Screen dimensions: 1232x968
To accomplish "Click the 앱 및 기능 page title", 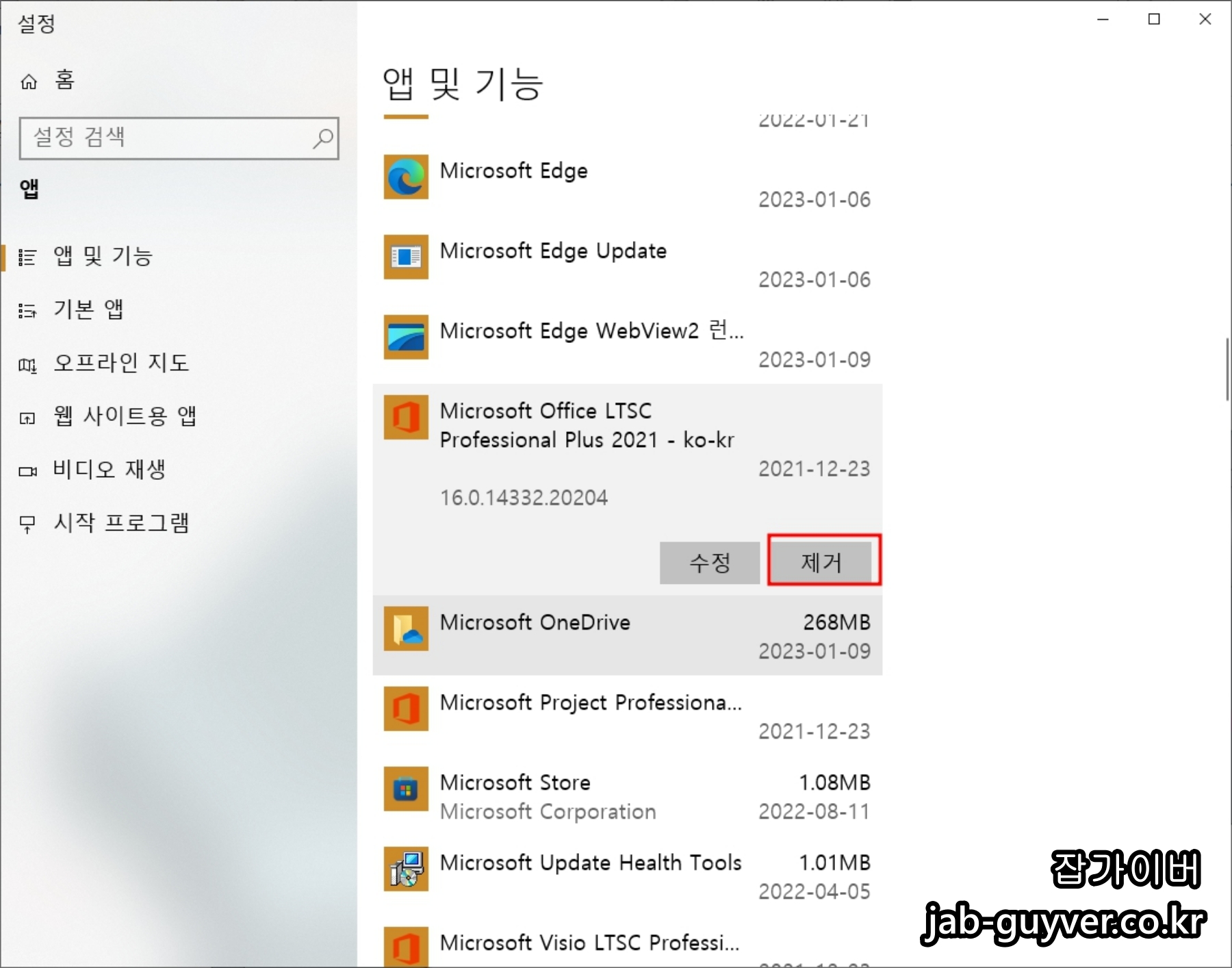I will (463, 84).
